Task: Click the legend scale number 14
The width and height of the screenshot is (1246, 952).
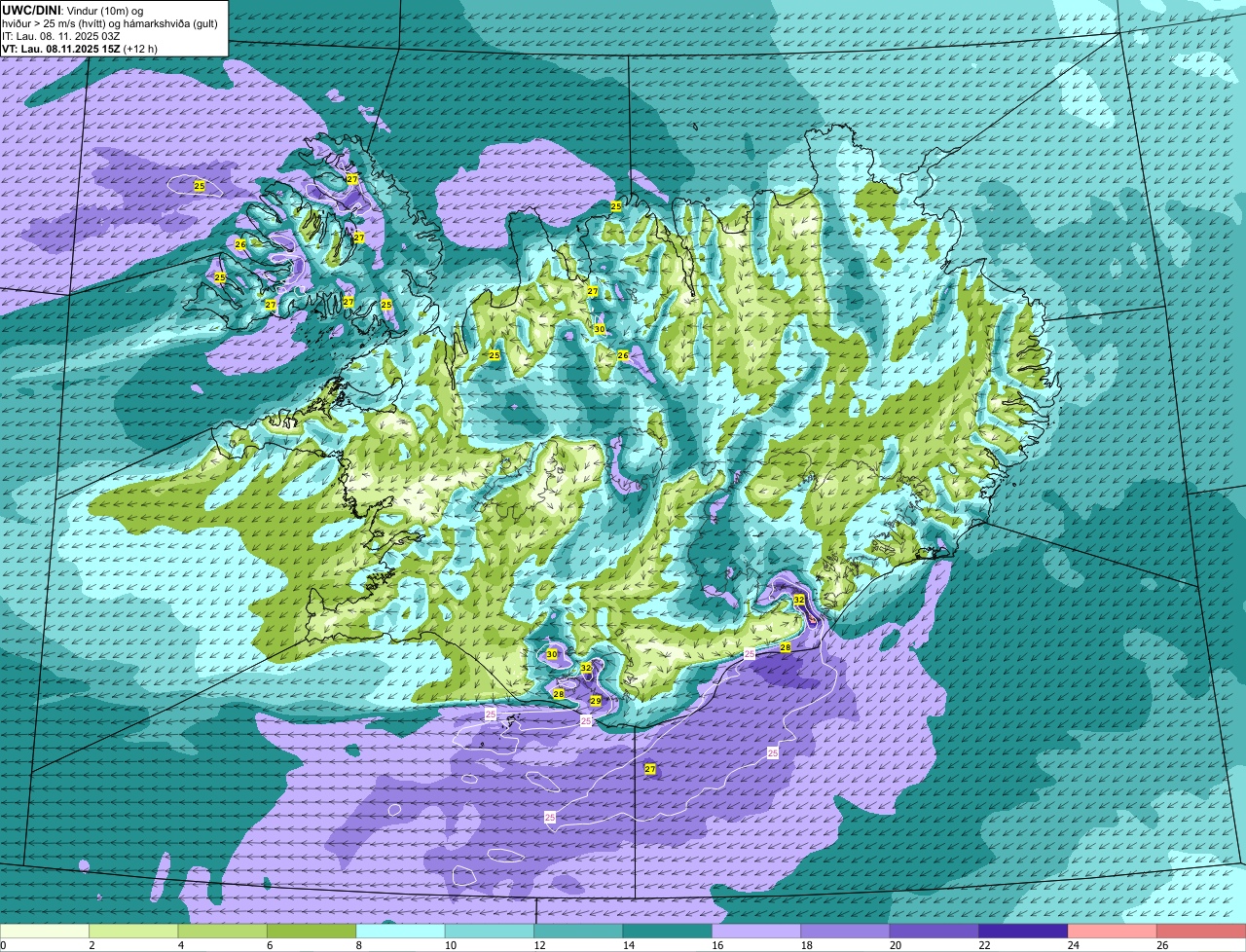Action: click(628, 945)
